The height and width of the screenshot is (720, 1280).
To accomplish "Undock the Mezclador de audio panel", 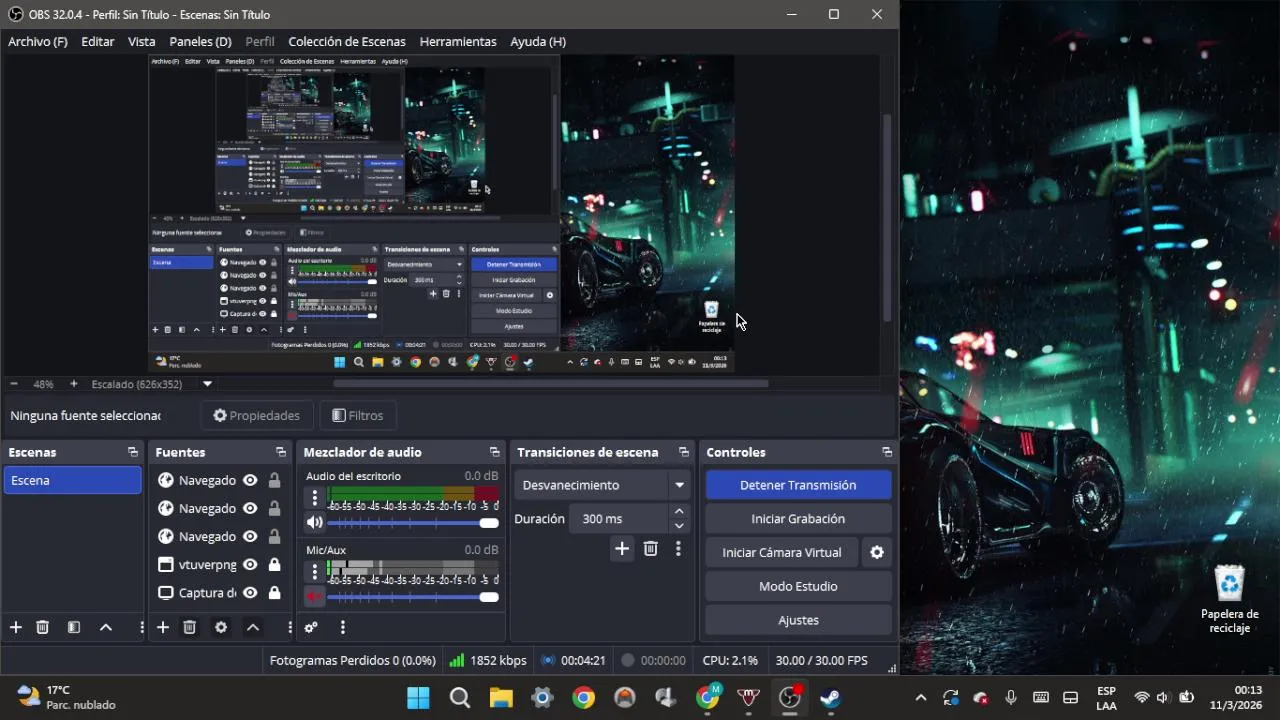I will [494, 452].
